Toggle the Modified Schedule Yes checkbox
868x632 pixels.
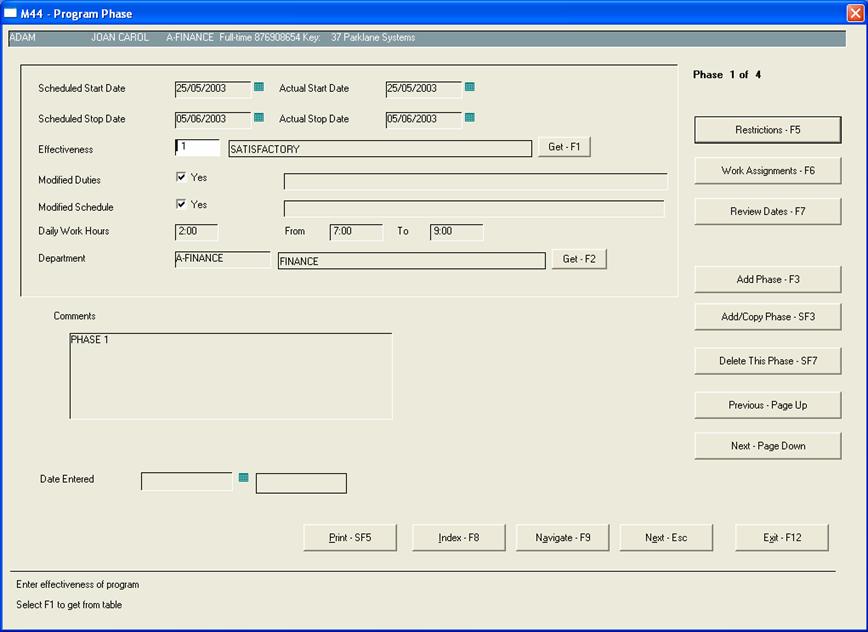[180, 204]
